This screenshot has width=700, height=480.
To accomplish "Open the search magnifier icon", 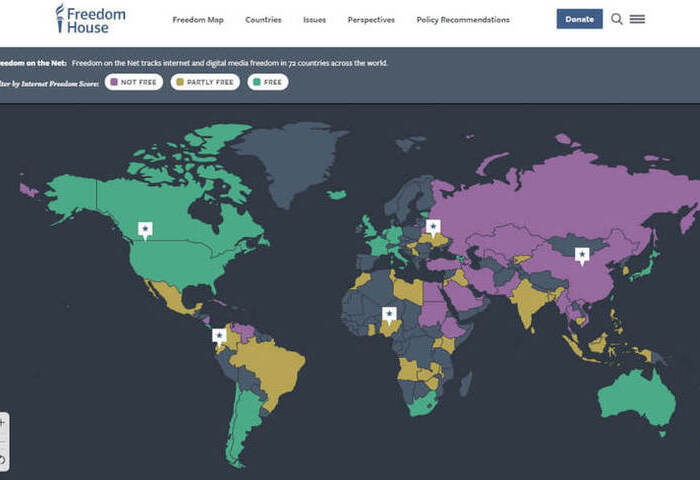I will 617,19.
